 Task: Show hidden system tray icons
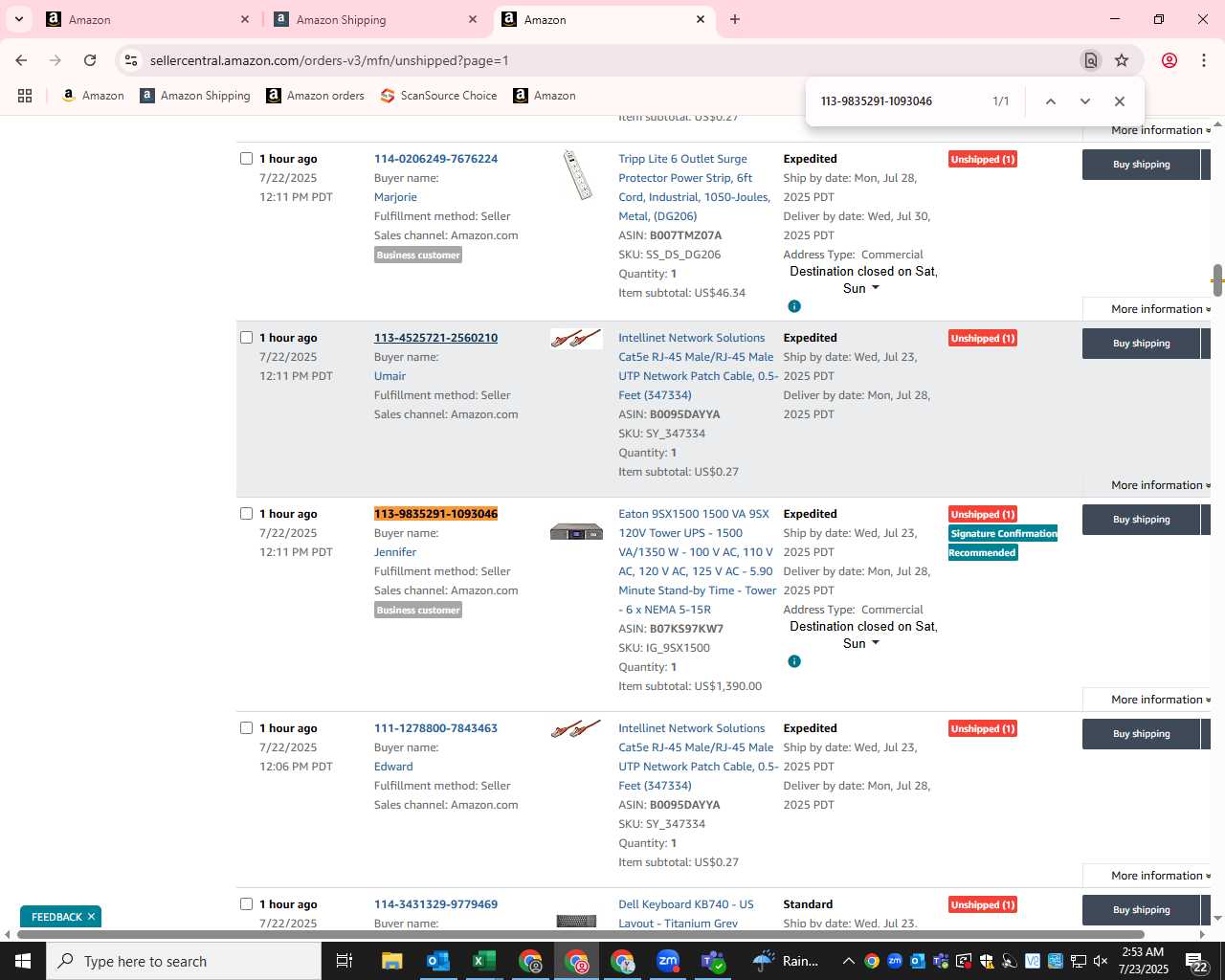point(848,961)
